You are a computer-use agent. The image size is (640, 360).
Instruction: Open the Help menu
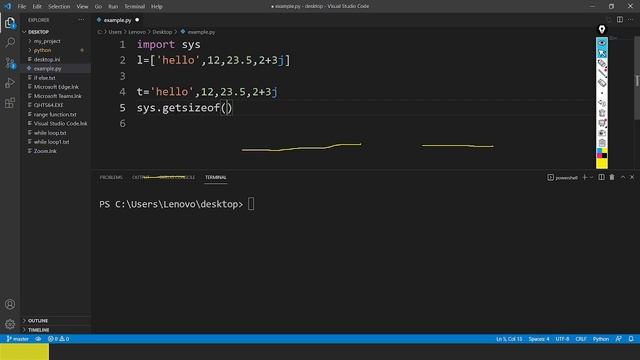[156, 7]
